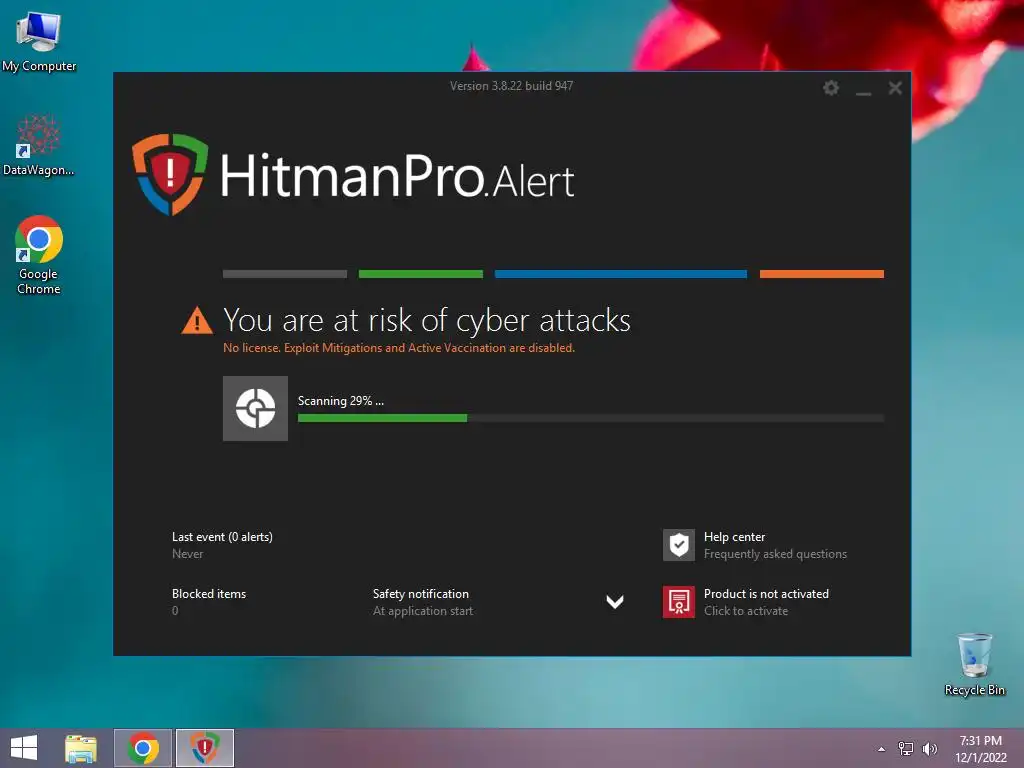
Task: Click the scanning progress bar
Action: coord(591,418)
